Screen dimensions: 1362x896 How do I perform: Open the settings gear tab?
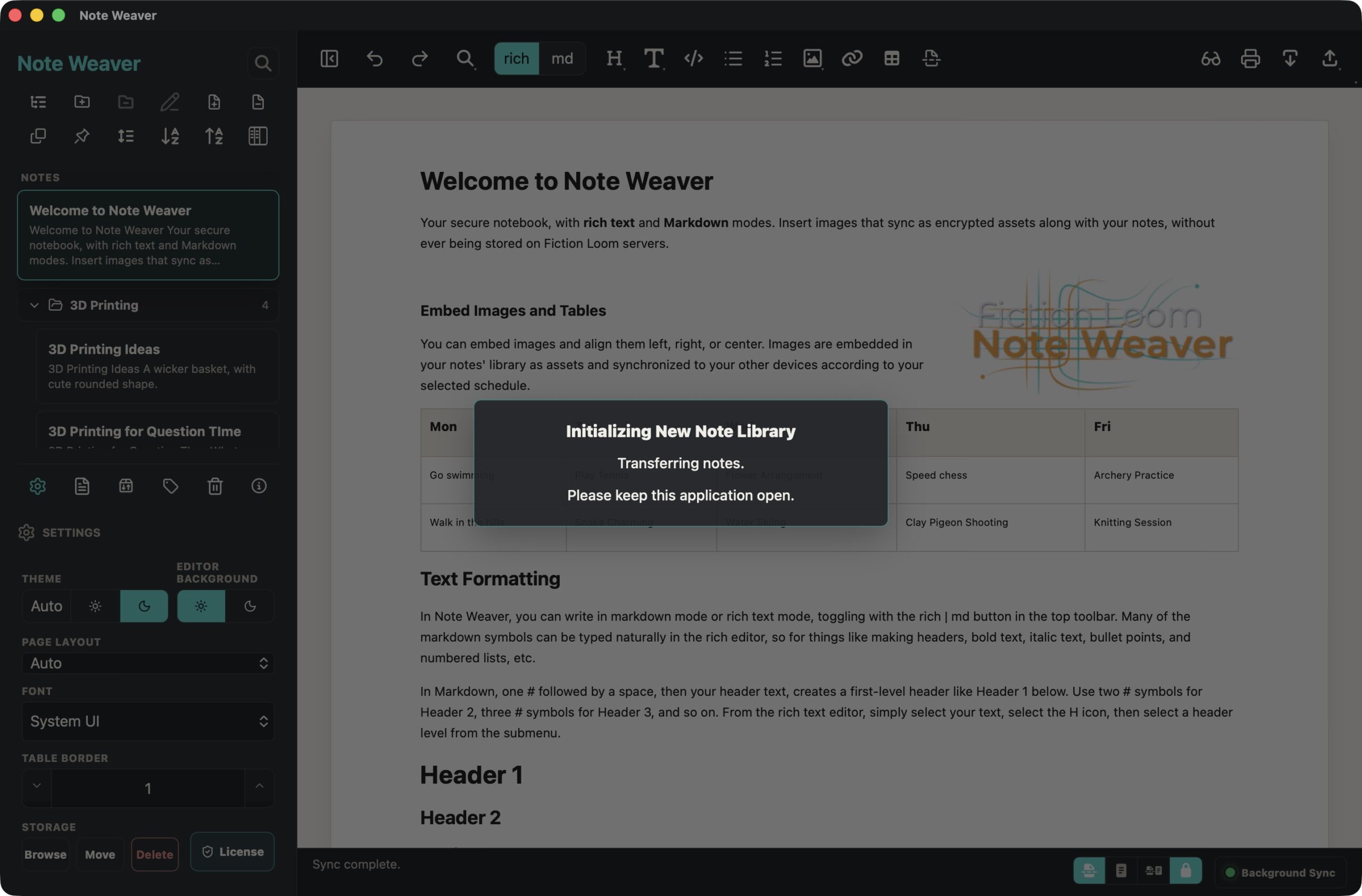(x=38, y=486)
